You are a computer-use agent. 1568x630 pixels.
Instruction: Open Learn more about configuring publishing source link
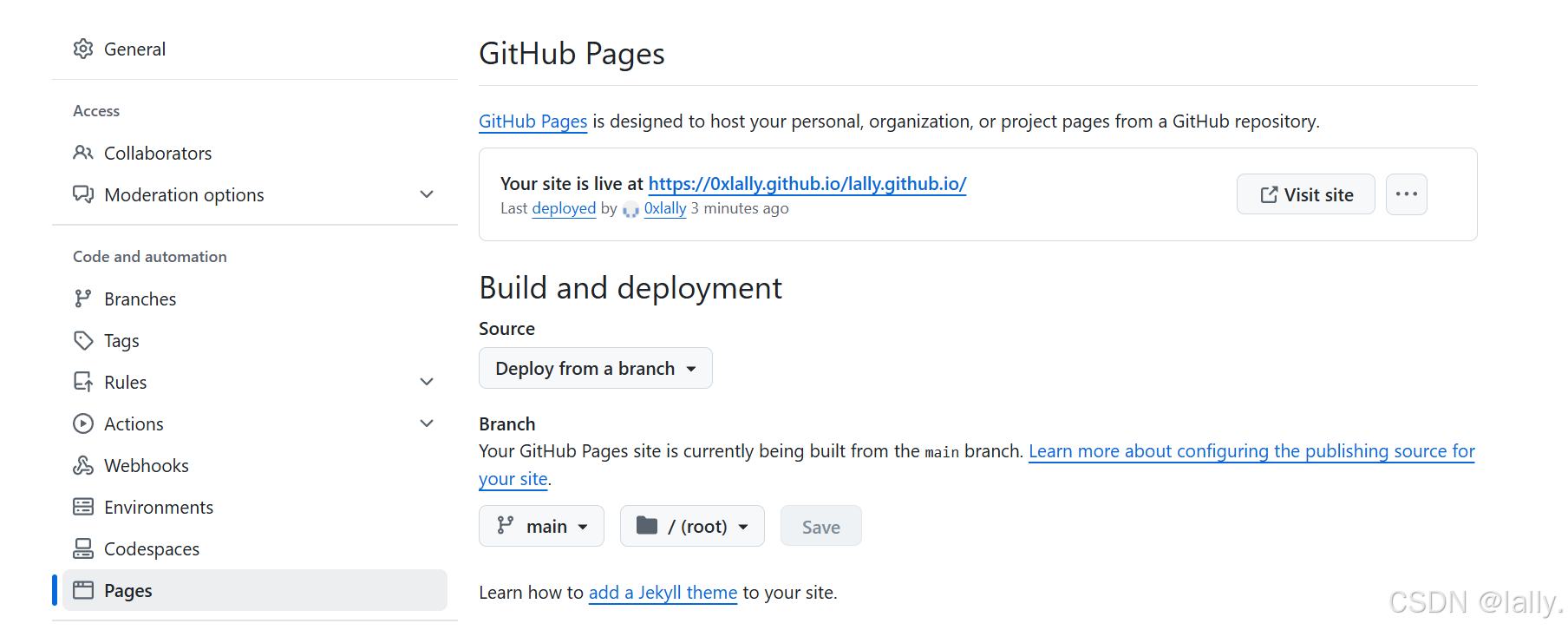pos(1251,451)
